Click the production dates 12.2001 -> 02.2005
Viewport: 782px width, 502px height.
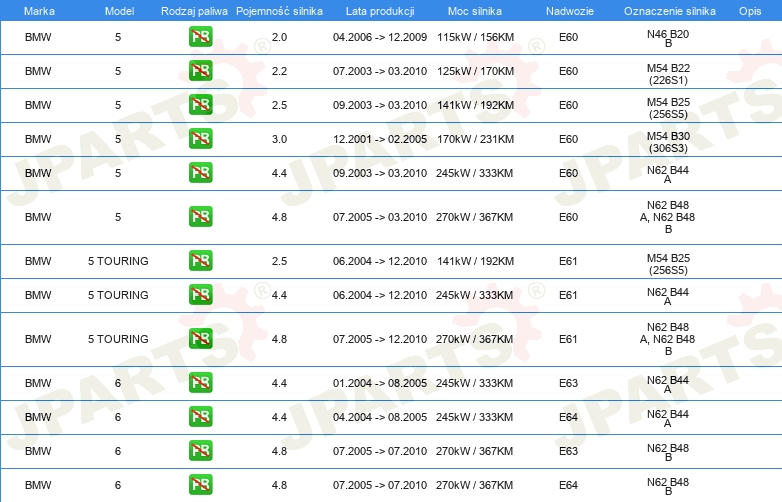380,139
